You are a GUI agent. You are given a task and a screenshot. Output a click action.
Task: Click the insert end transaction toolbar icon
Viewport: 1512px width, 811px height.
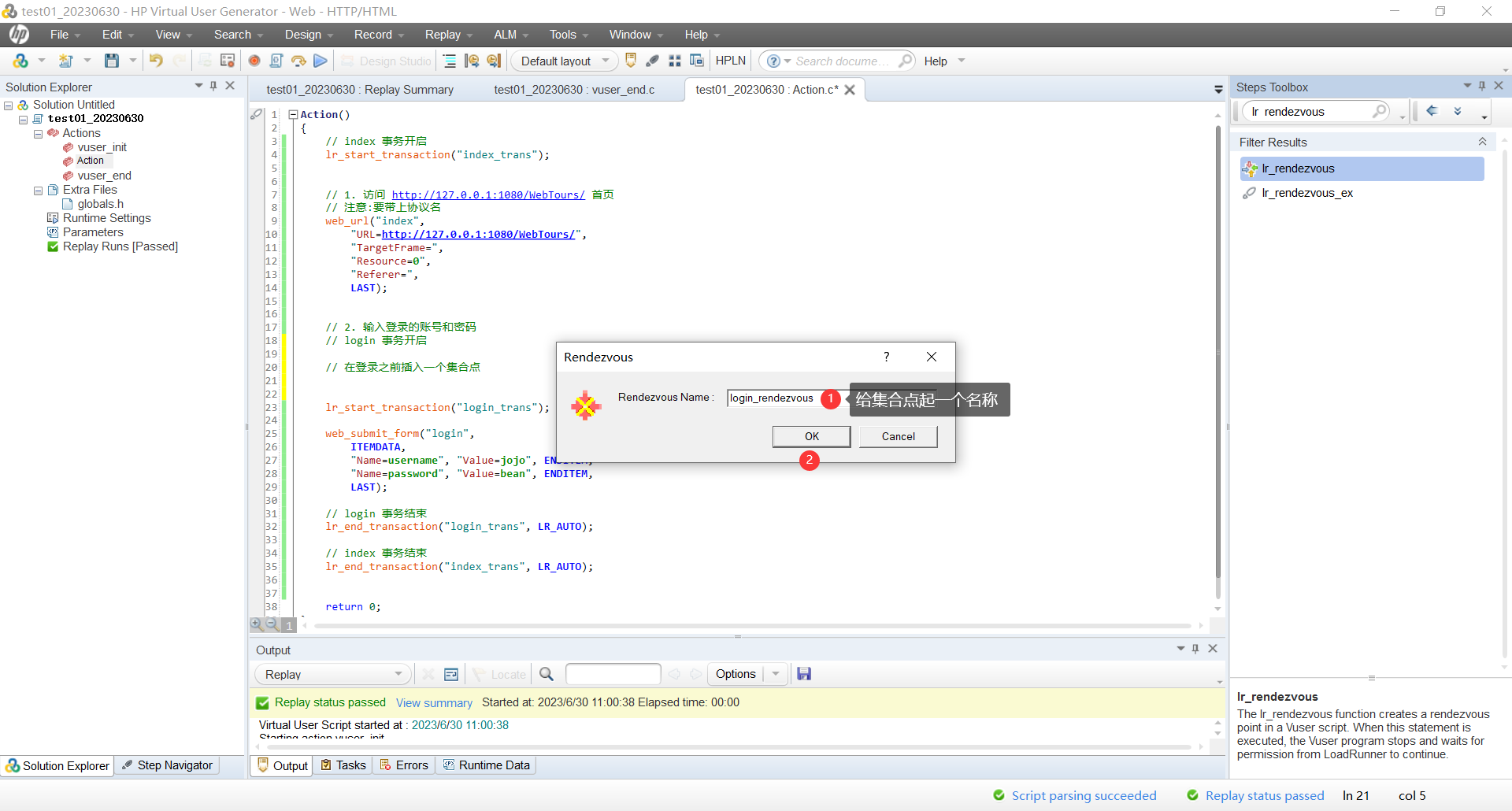pos(494,61)
